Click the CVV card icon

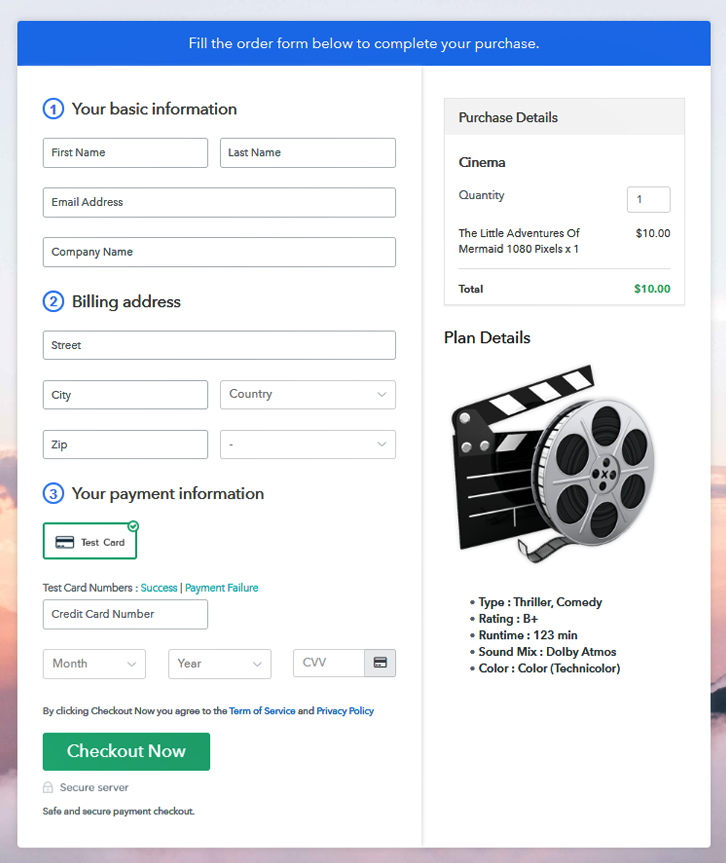(380, 663)
